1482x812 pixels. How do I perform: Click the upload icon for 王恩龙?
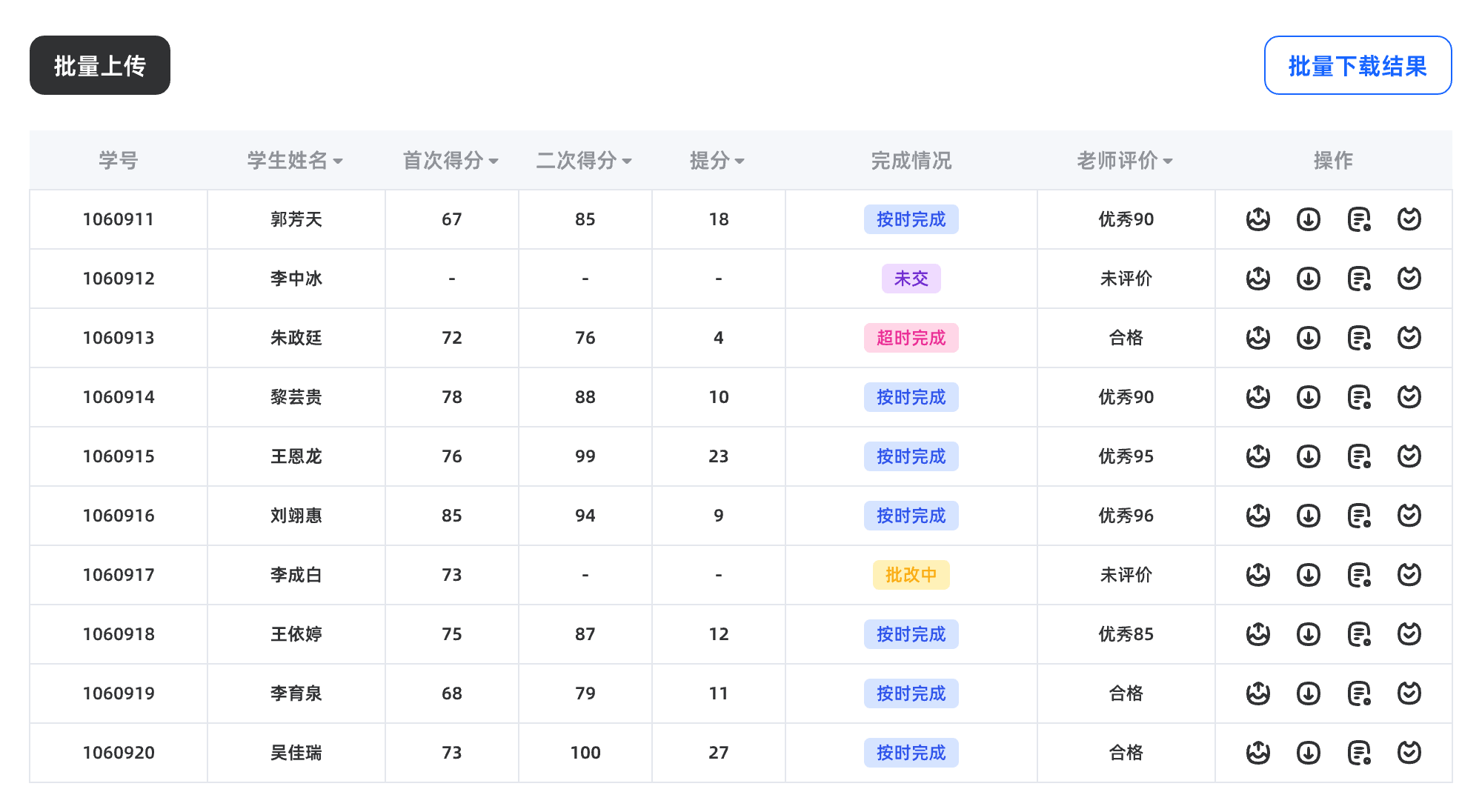1257,456
